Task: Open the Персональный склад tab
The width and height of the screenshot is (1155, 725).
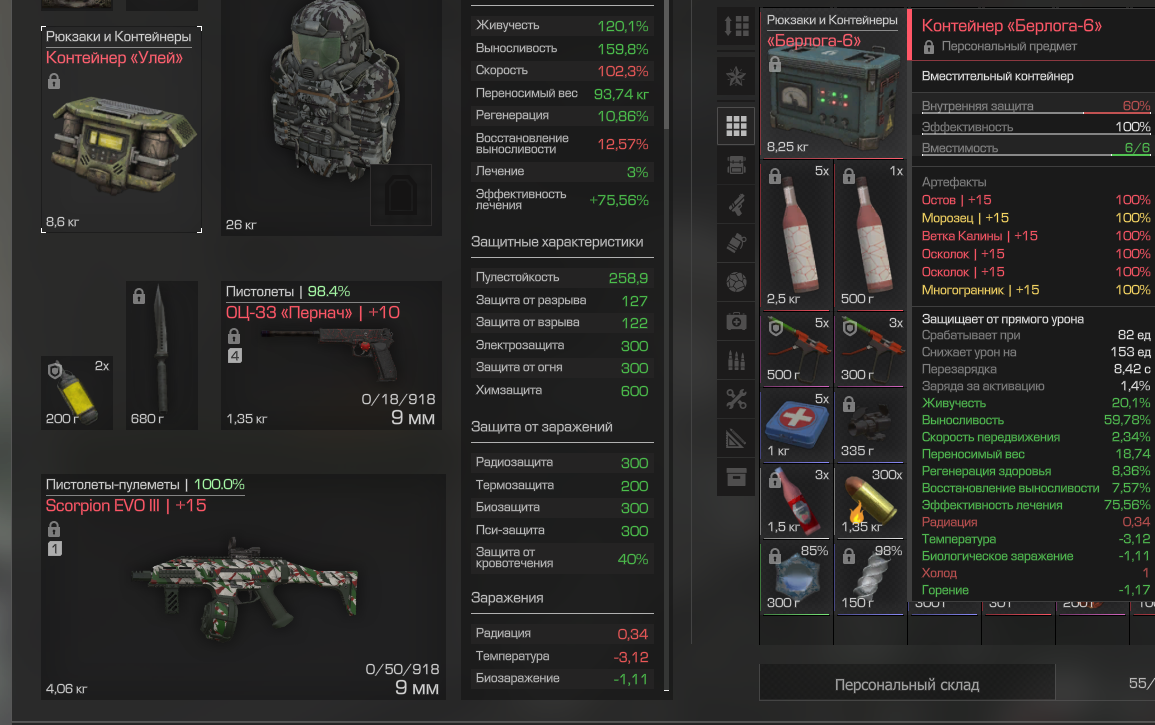Action: click(x=907, y=684)
